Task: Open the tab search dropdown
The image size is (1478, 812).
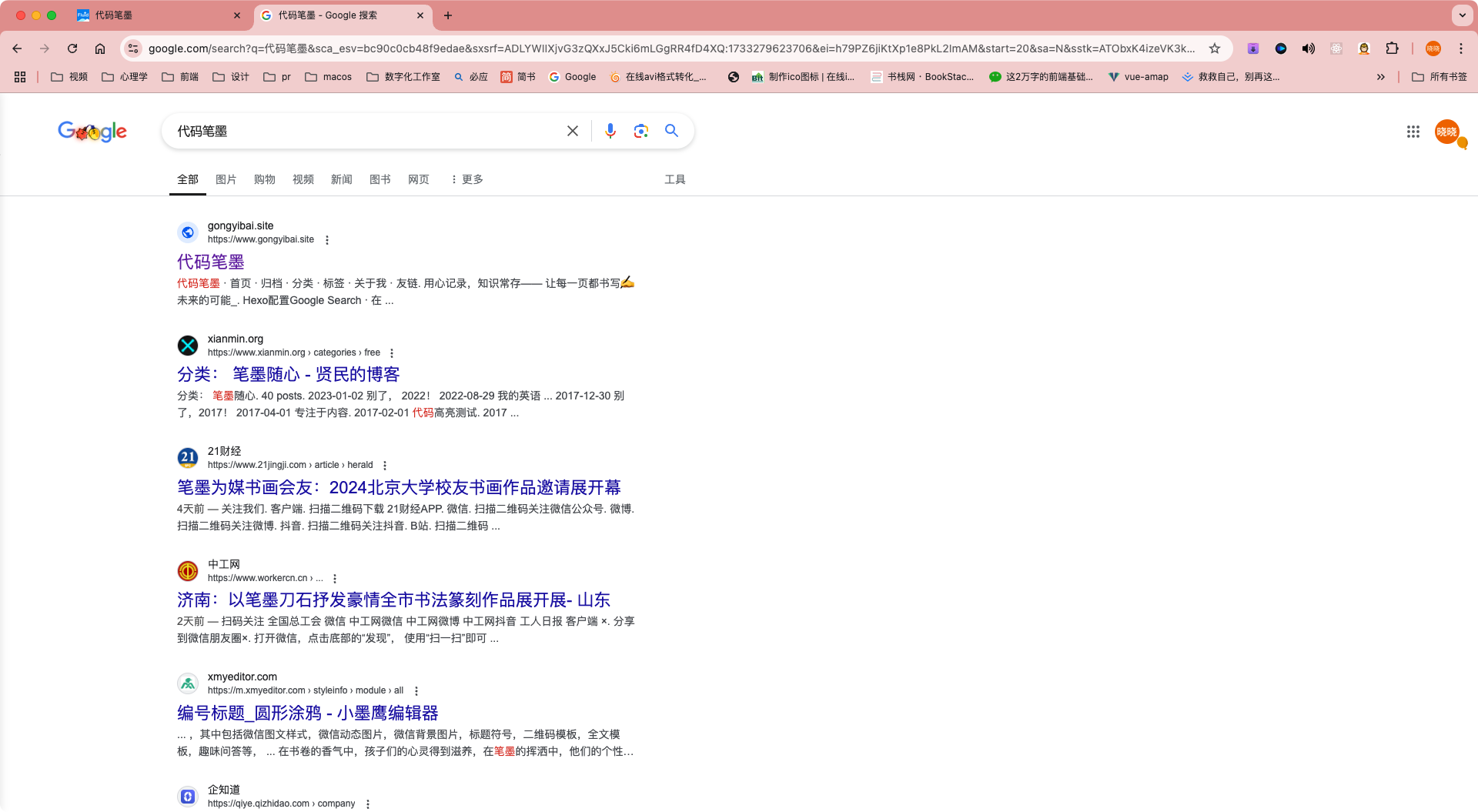Action: click(x=1462, y=15)
